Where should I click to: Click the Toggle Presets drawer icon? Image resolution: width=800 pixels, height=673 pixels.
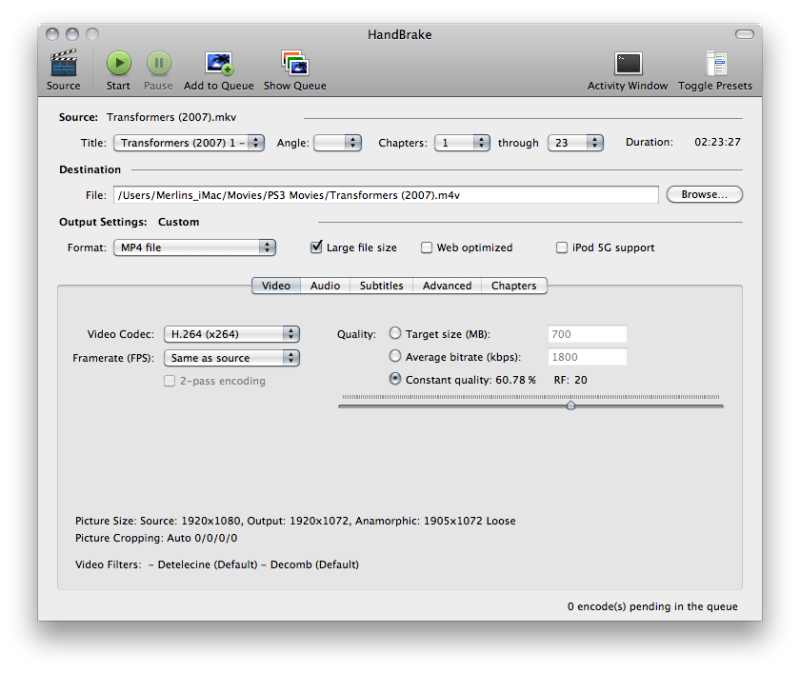pos(716,63)
